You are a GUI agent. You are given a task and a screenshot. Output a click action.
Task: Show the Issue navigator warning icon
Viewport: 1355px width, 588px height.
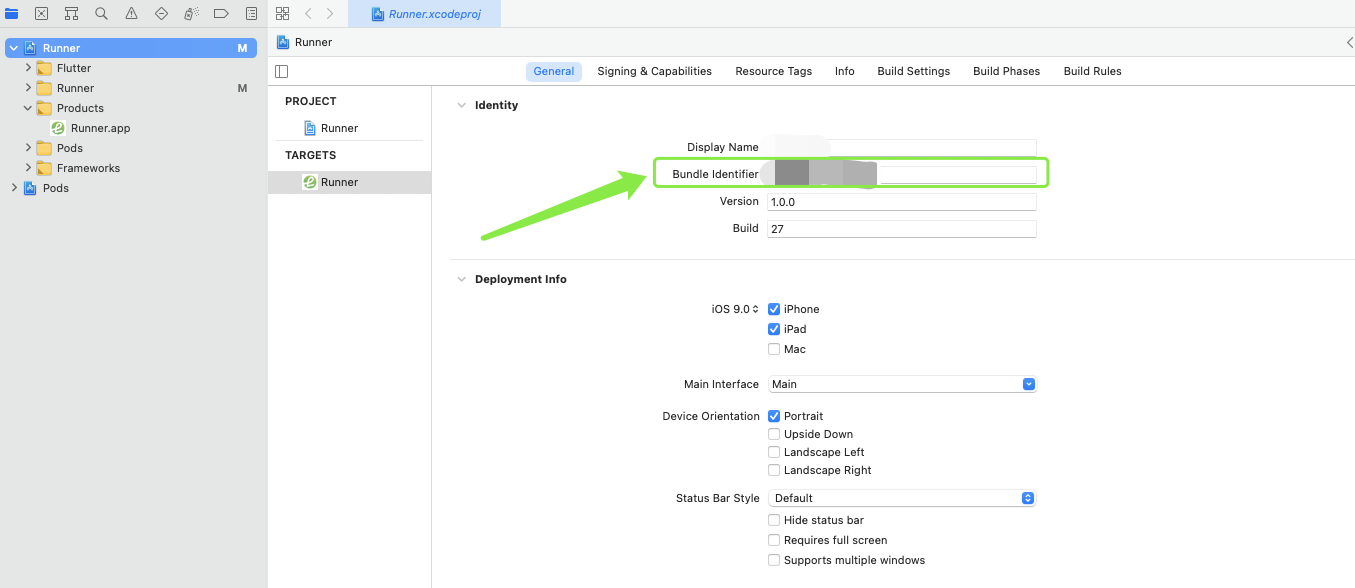(x=131, y=14)
